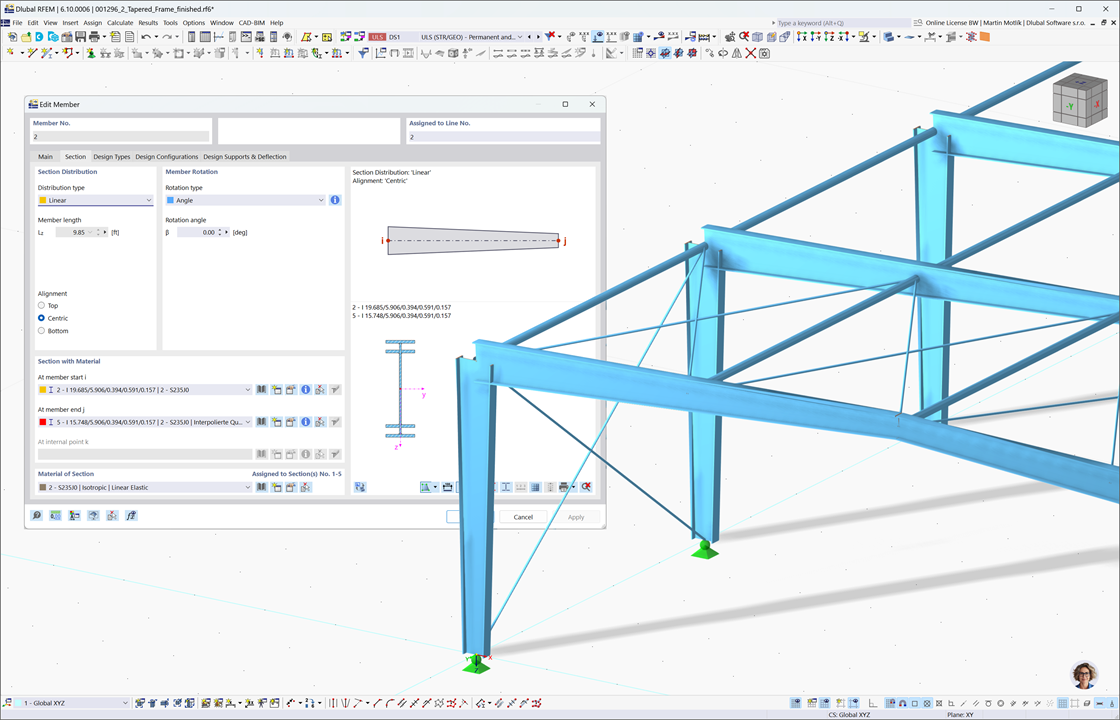This screenshot has height=720, width=1120.
Task: Open the section library book icon at member start i
Action: point(261,390)
